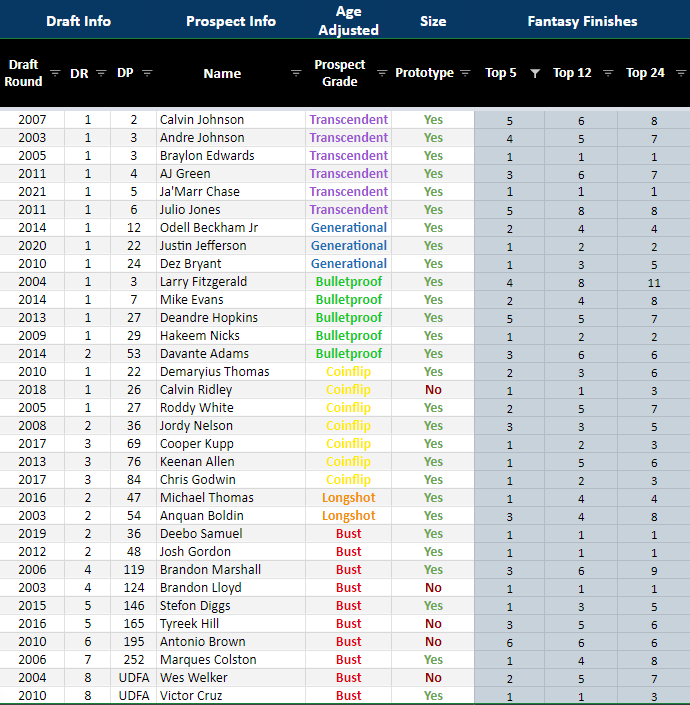The height and width of the screenshot is (705, 690).
Task: Click the Chris Godwin name cell
Action: tap(231, 479)
